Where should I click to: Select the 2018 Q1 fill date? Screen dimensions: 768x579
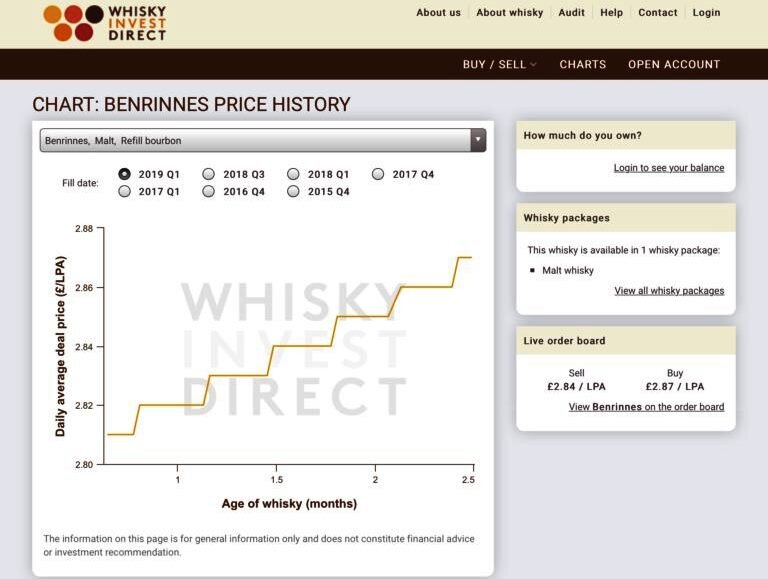[293, 174]
